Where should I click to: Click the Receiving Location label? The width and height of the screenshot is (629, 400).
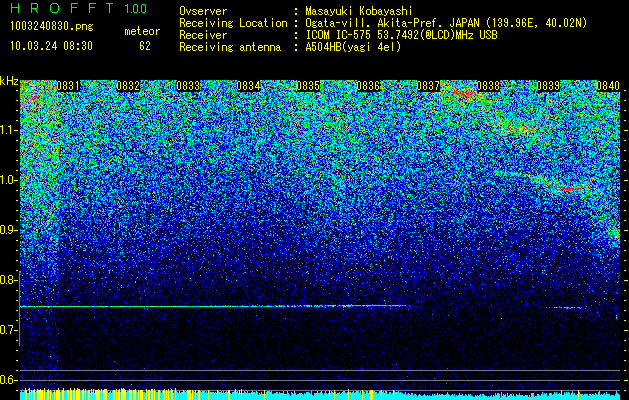tap(233, 23)
